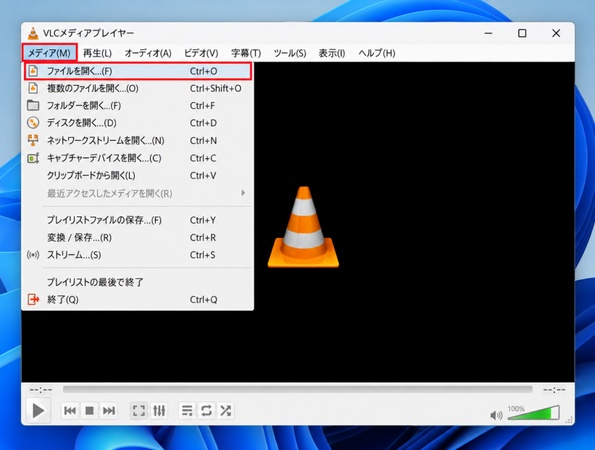Select ストリーム...(S) entry

(138, 255)
